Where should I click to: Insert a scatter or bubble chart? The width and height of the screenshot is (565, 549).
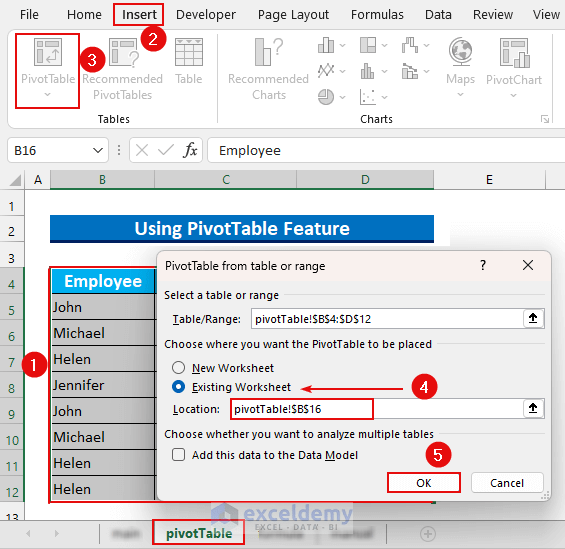[x=368, y=97]
